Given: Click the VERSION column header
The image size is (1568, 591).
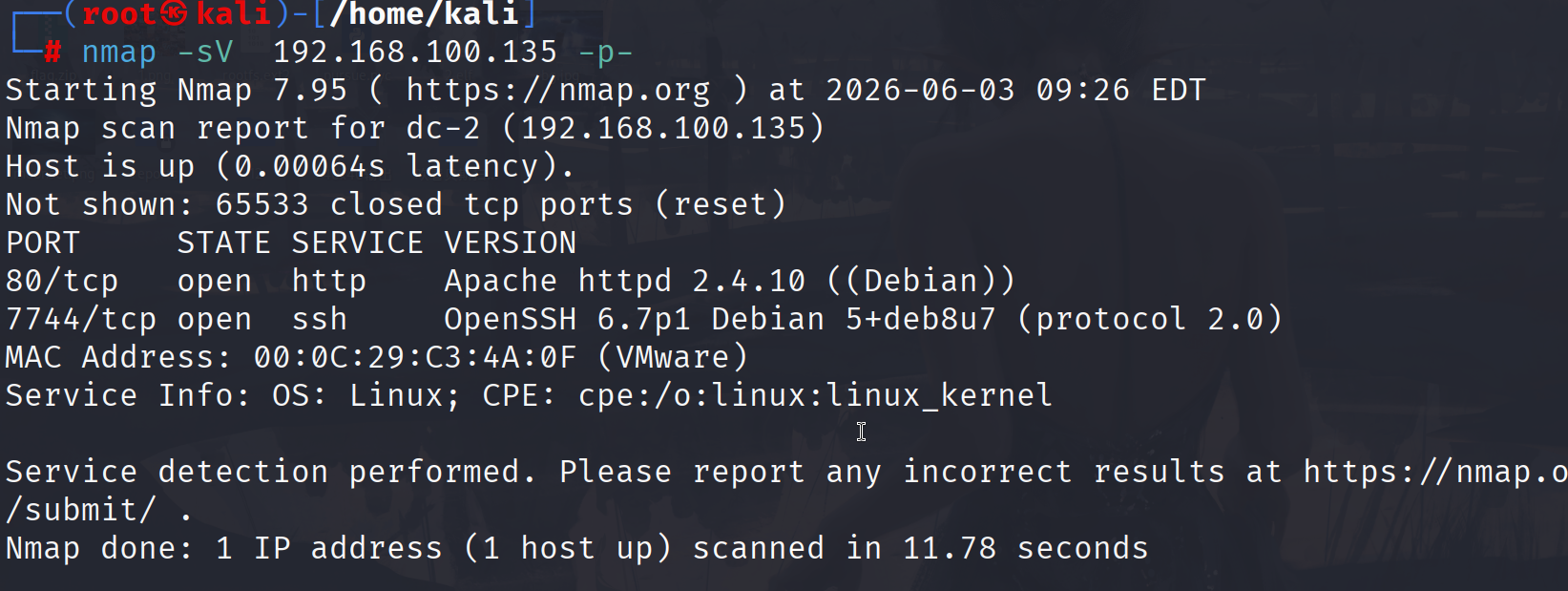Looking at the screenshot, I should pyautogui.click(x=511, y=243).
